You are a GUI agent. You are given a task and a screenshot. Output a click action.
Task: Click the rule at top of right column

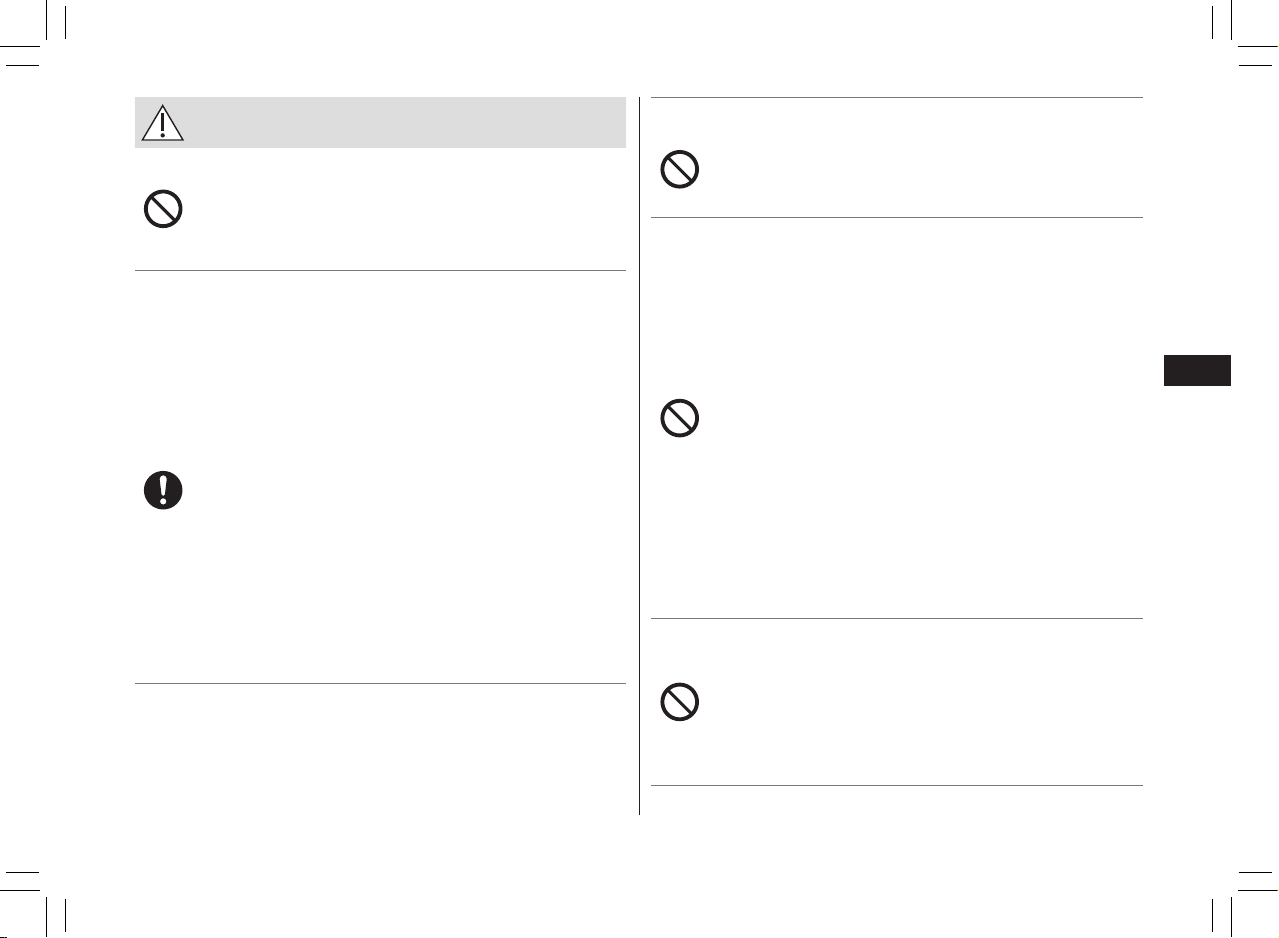click(x=897, y=97)
